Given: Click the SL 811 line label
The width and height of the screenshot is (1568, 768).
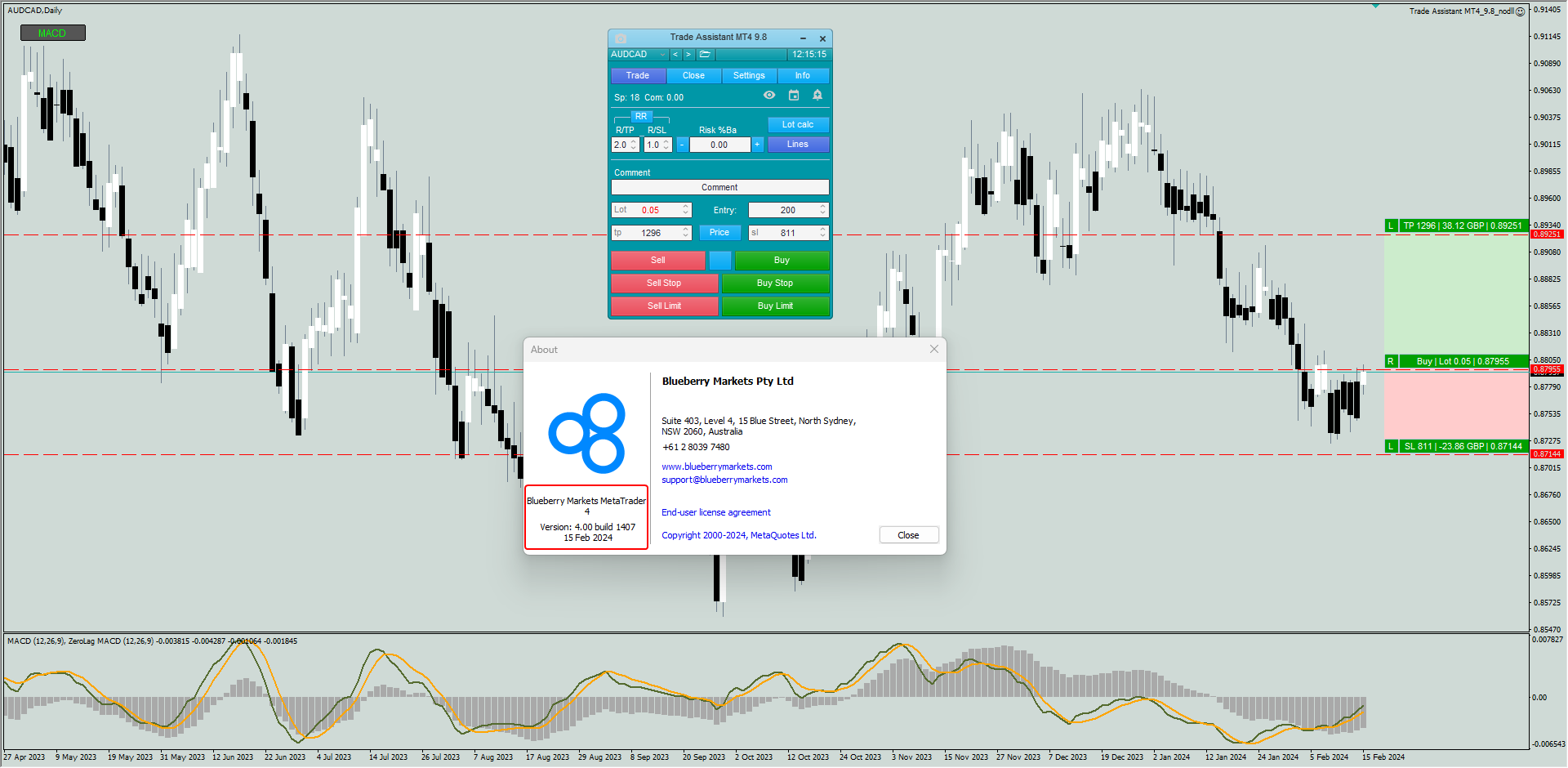Looking at the screenshot, I should click(1463, 446).
